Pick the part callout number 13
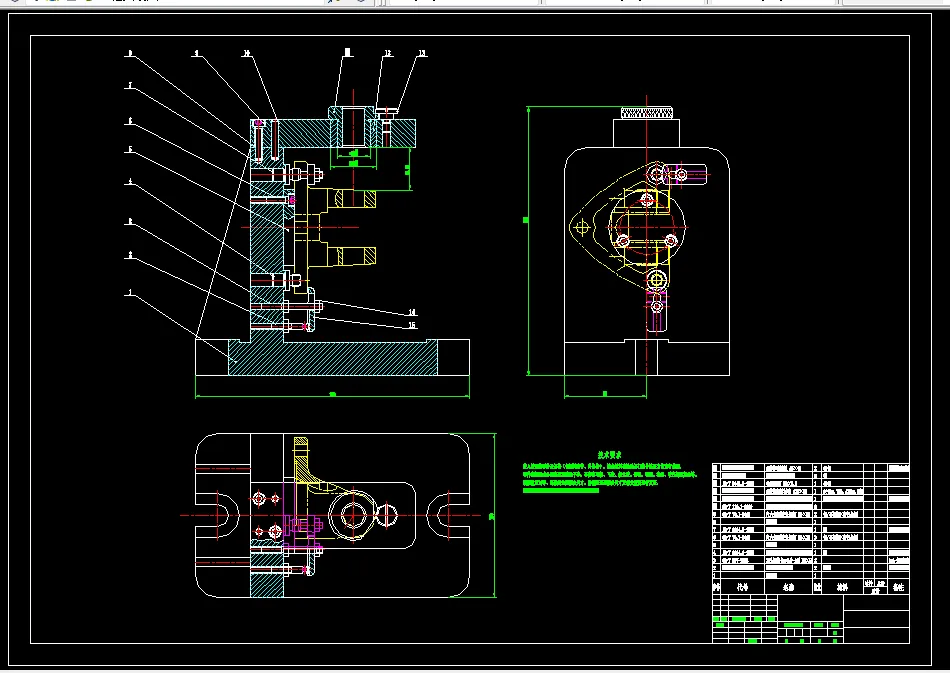Image resolution: width=950 pixels, height=673 pixels. (422, 53)
